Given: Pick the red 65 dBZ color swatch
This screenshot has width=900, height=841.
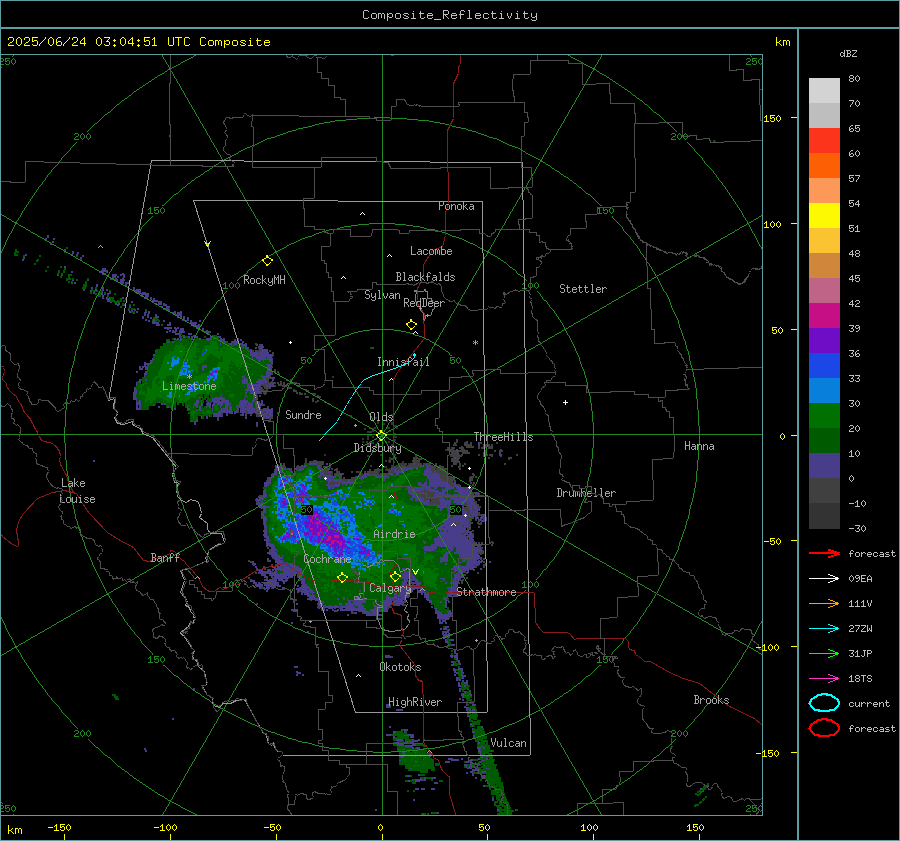Looking at the screenshot, I should [x=824, y=141].
